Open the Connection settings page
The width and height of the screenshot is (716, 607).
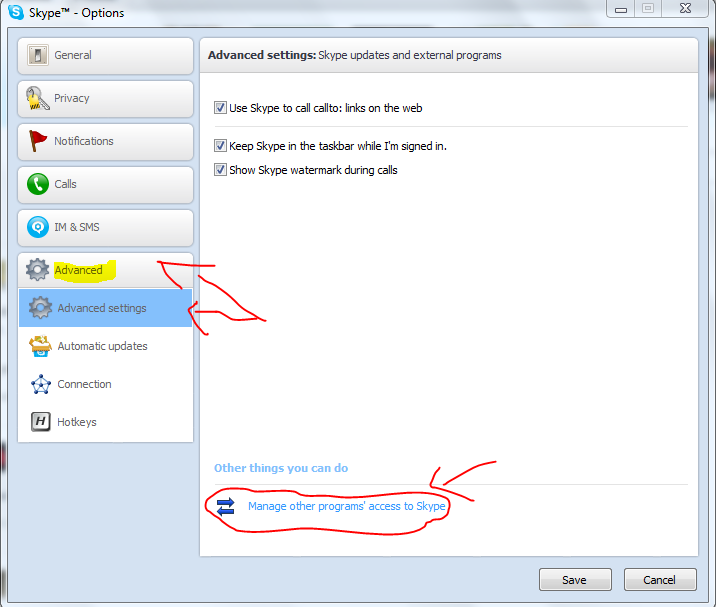pyautogui.click(x=105, y=384)
